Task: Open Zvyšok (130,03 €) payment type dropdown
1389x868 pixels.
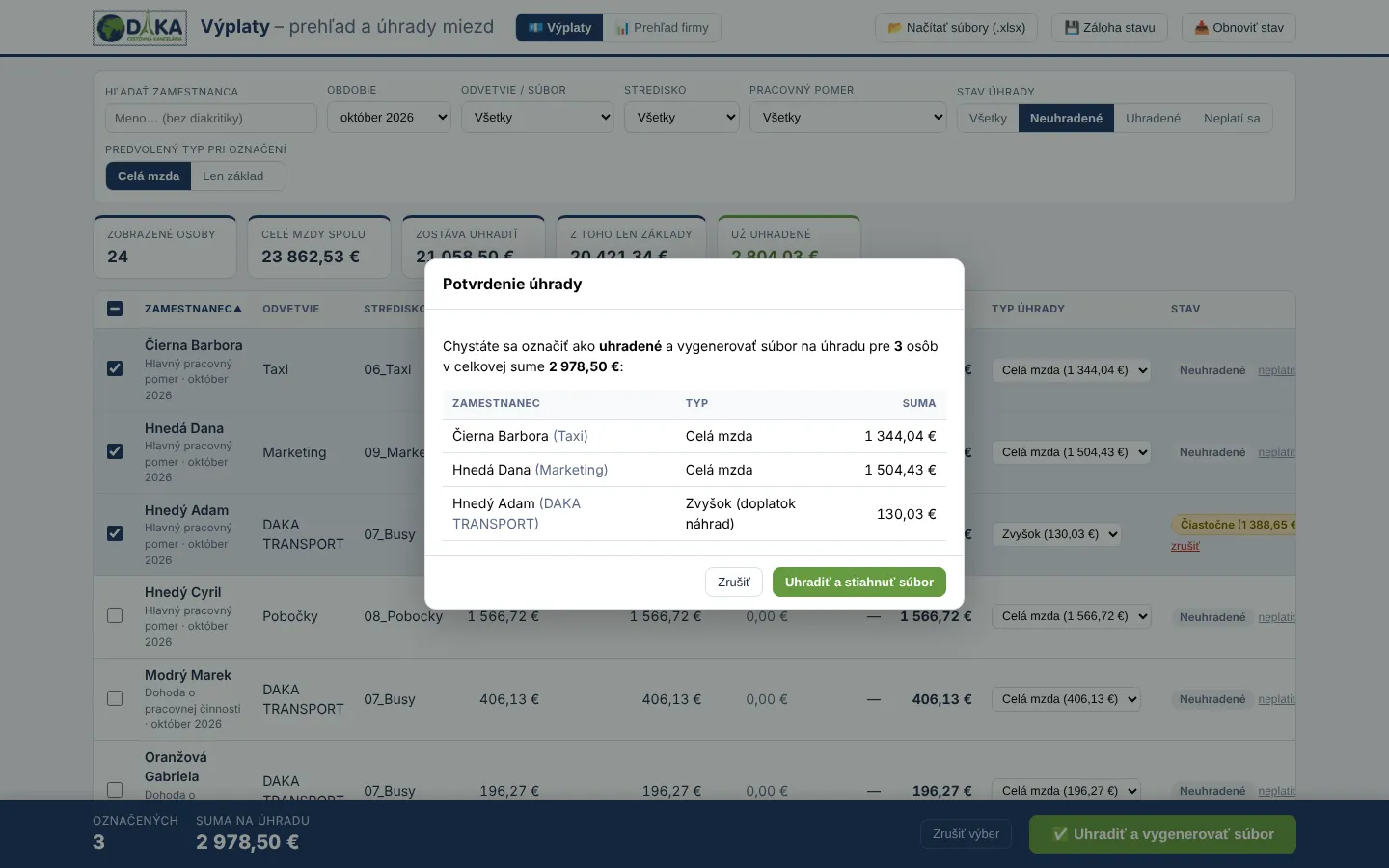Action: [x=1056, y=534]
